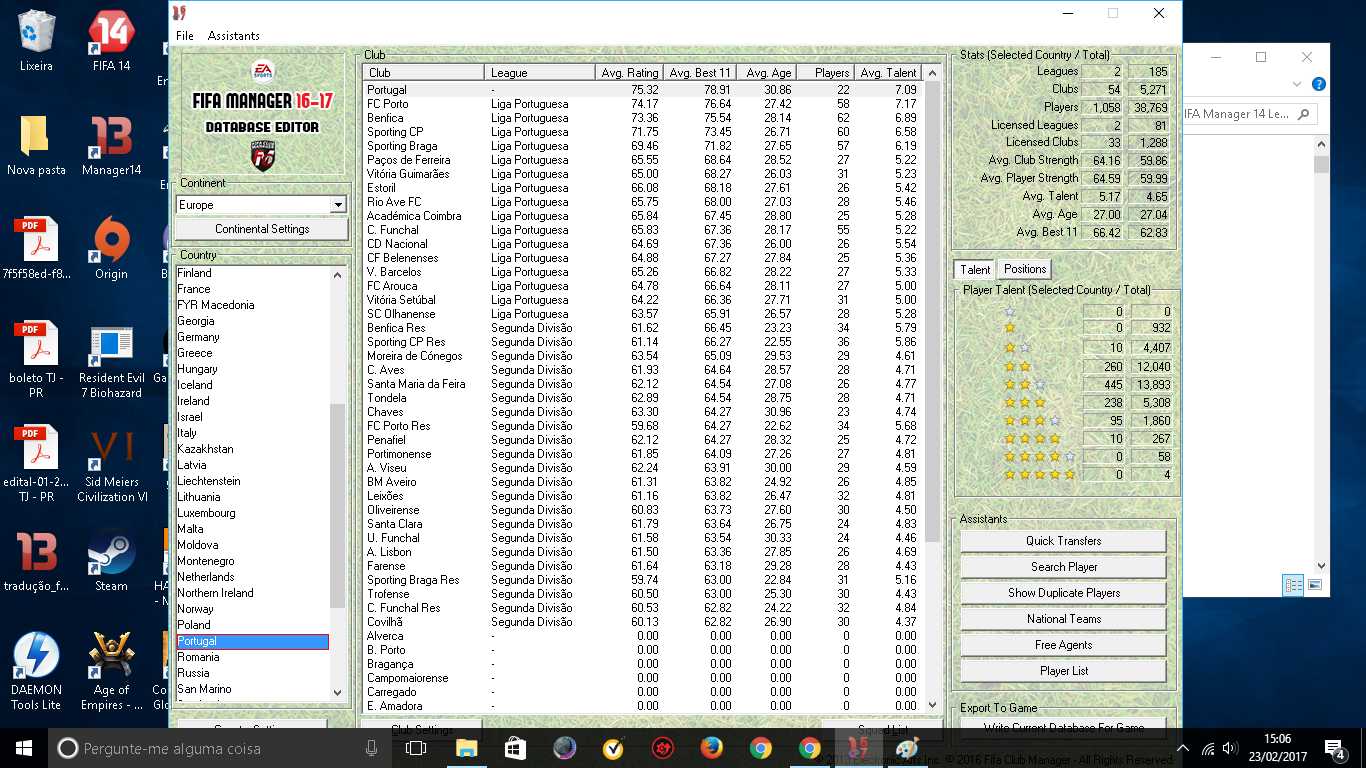The height and width of the screenshot is (768, 1366).
Task: Open the Continent dropdown showing Europe
Action: click(261, 205)
